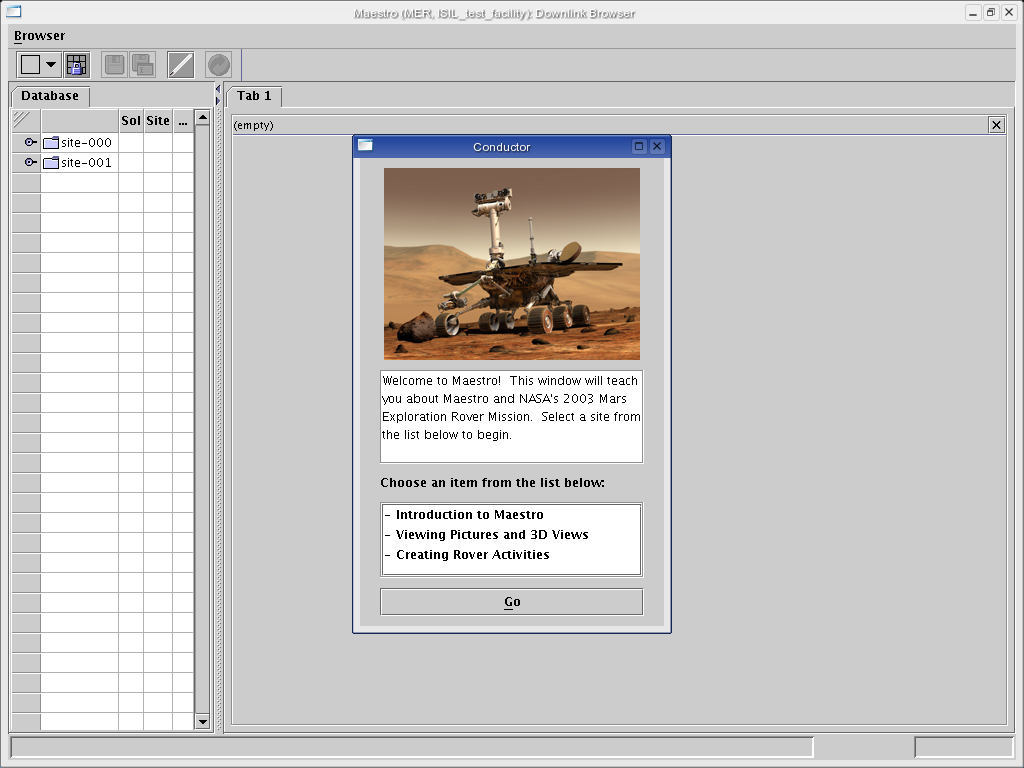The width and height of the screenshot is (1024, 768).
Task: Select 'Introduction to Maestro' from the list
Action: [x=469, y=515]
